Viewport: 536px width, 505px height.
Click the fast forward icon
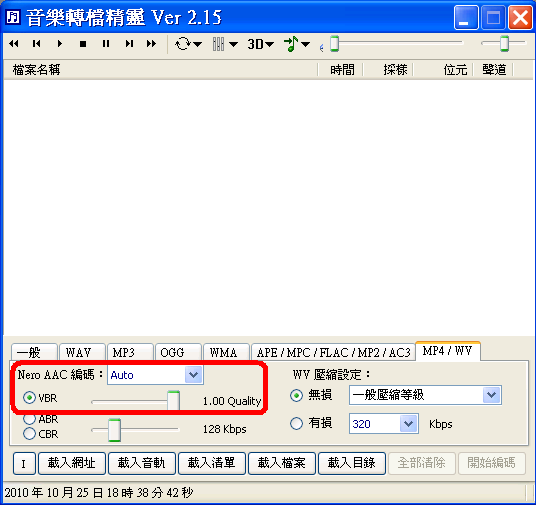[151, 44]
